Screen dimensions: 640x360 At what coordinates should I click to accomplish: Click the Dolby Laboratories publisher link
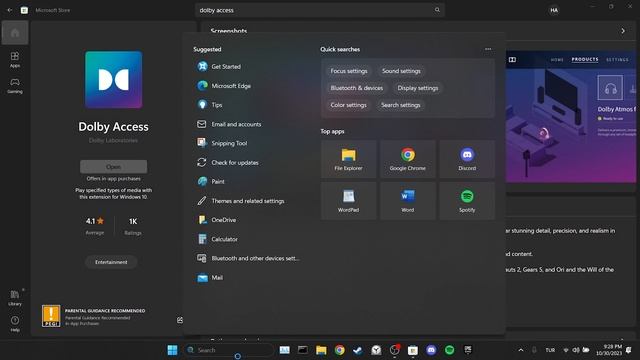pyautogui.click(x=113, y=140)
